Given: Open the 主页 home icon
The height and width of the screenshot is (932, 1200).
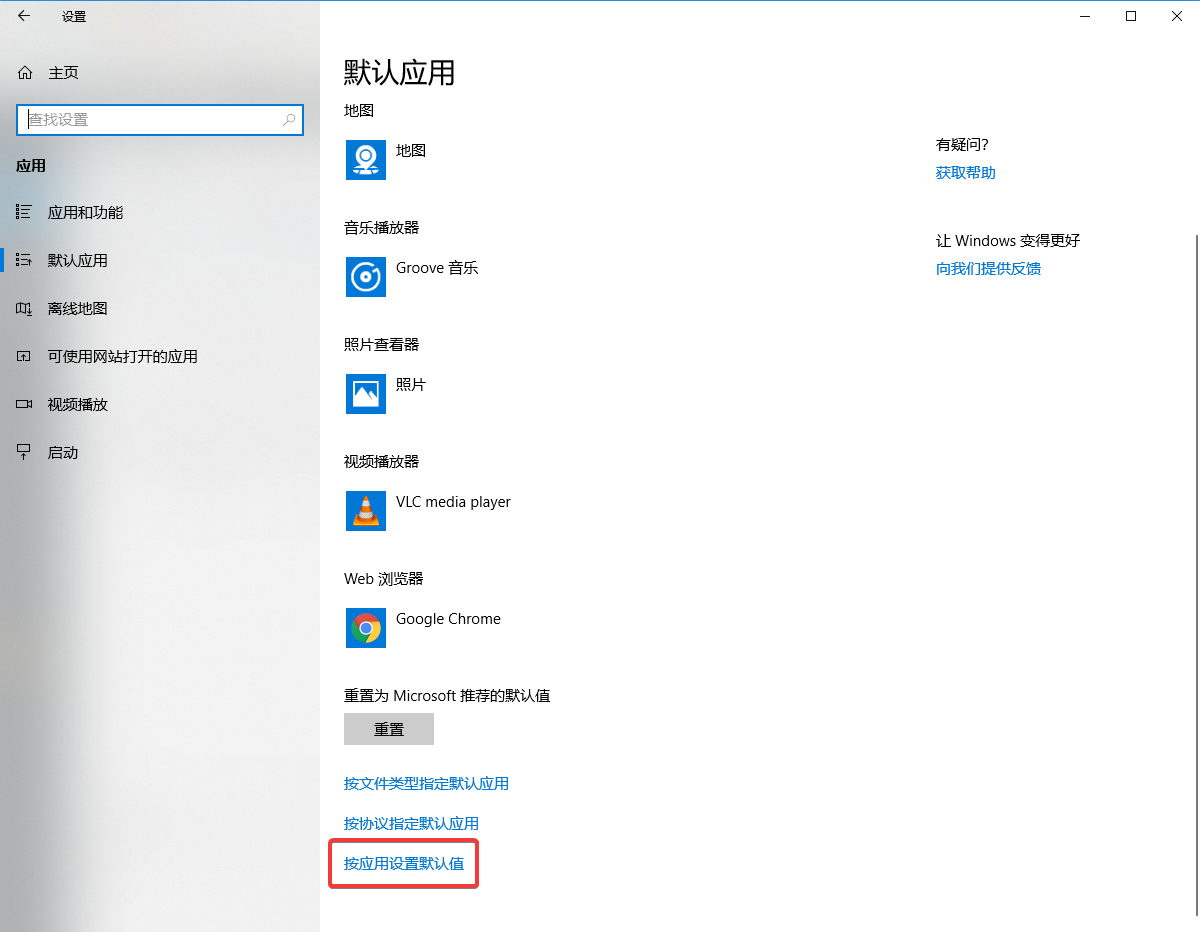Looking at the screenshot, I should coord(25,73).
